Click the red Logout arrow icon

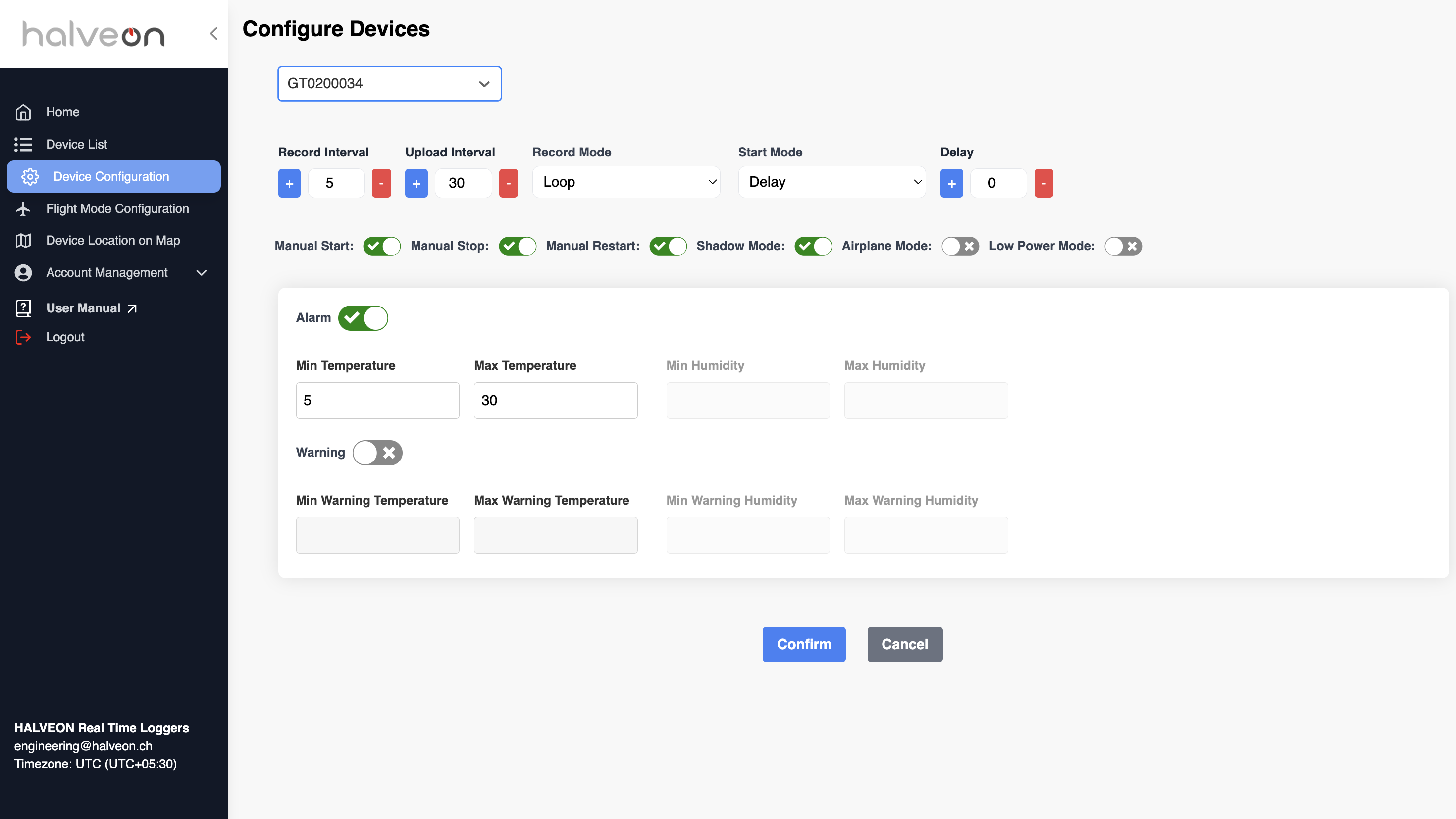[x=23, y=337]
